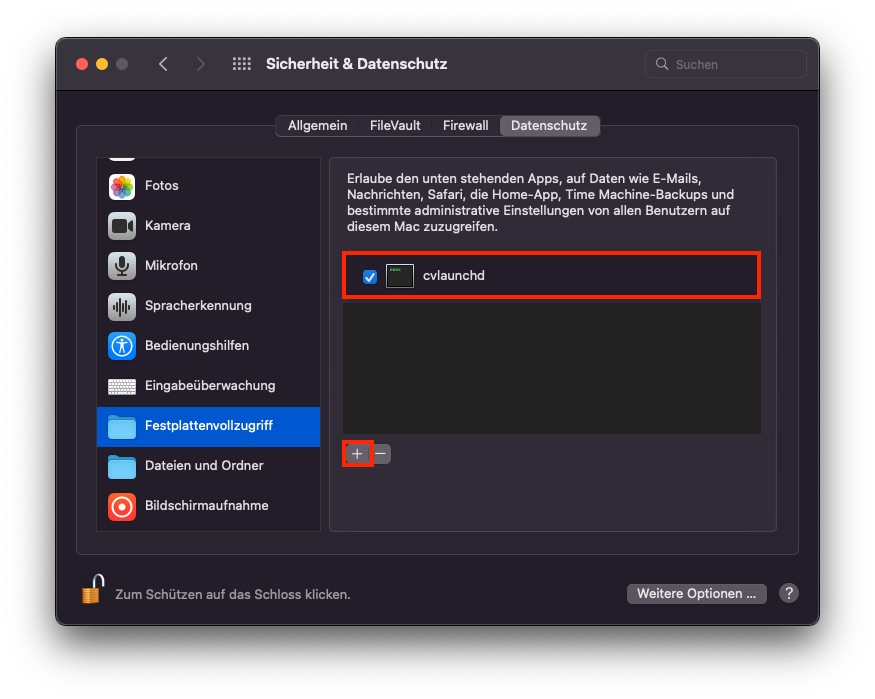This screenshot has height=699, width=875.
Task: Click the open lock icon
Action: 90,592
